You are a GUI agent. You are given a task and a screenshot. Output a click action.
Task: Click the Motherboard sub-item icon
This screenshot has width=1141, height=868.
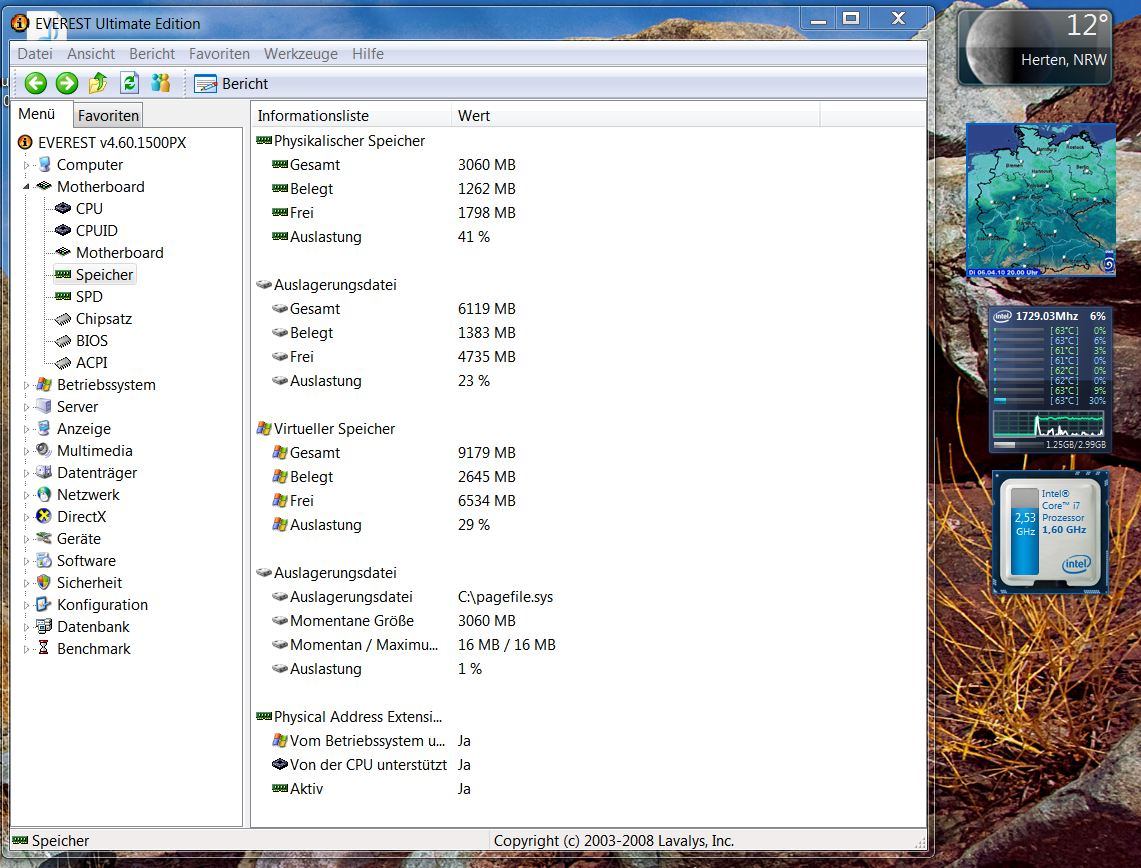[x=63, y=252]
